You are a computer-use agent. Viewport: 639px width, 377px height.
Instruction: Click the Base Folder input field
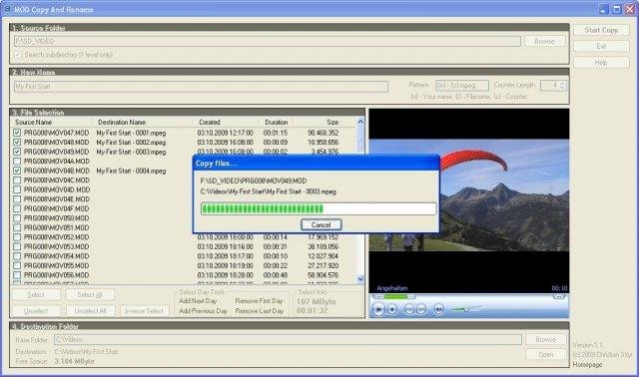coord(288,340)
